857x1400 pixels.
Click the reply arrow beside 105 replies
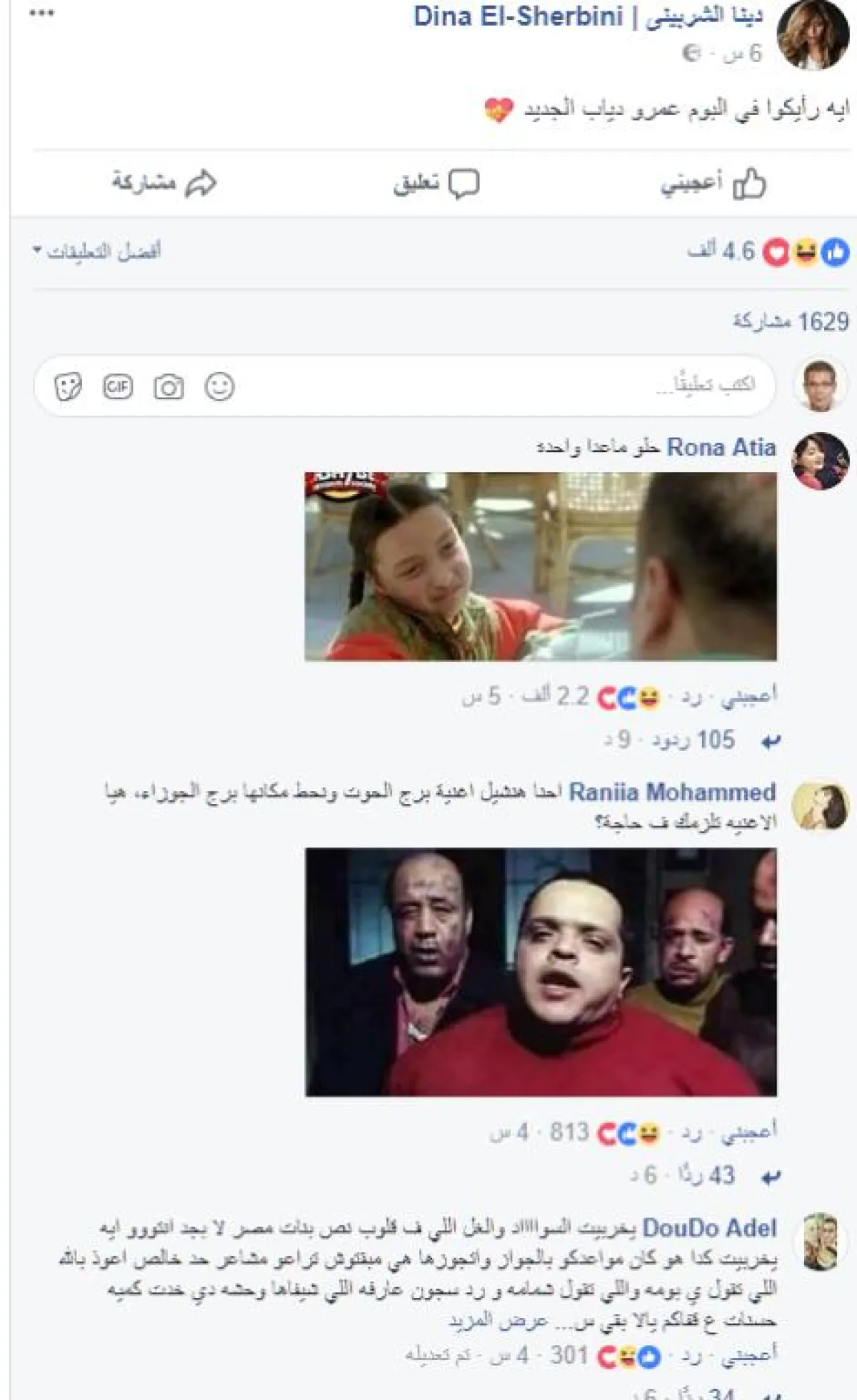click(770, 742)
